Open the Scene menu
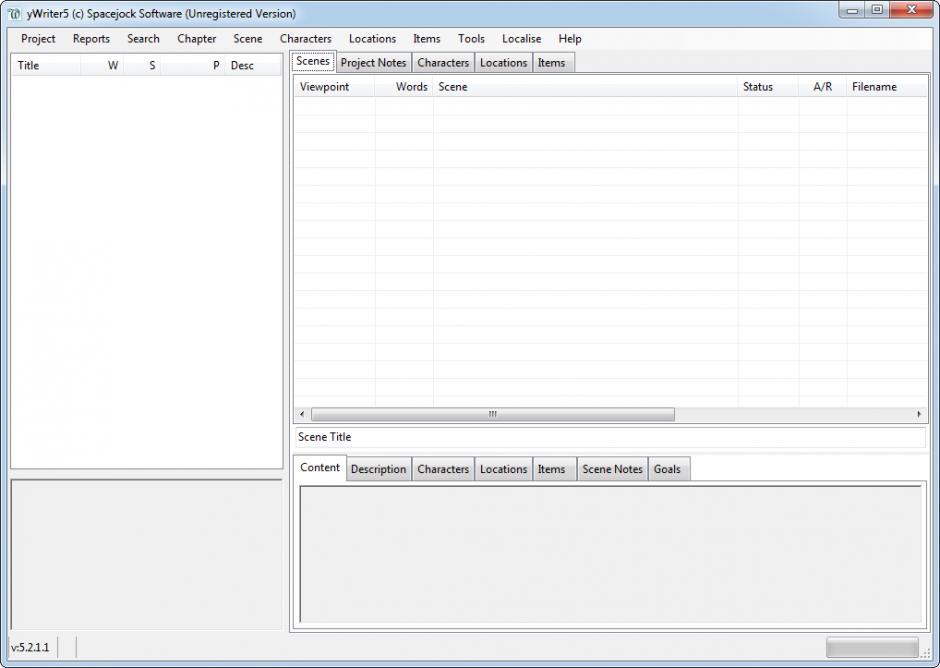Viewport: 940px width, 668px height. coord(248,38)
